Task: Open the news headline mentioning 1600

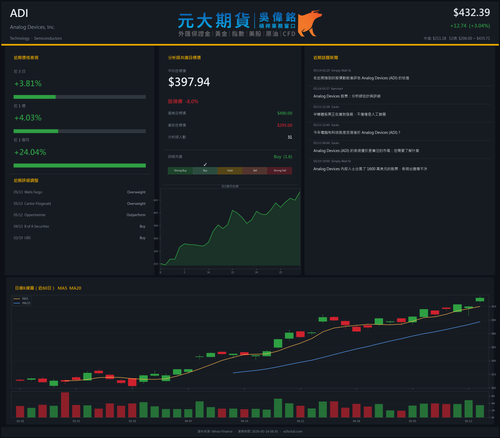Action: click(x=370, y=169)
